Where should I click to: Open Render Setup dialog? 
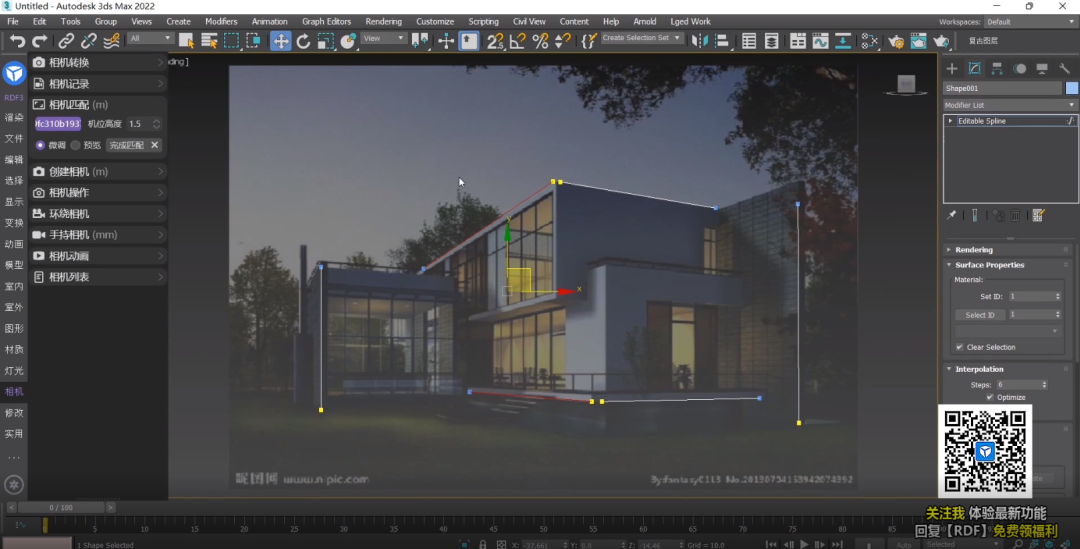[x=896, y=41]
